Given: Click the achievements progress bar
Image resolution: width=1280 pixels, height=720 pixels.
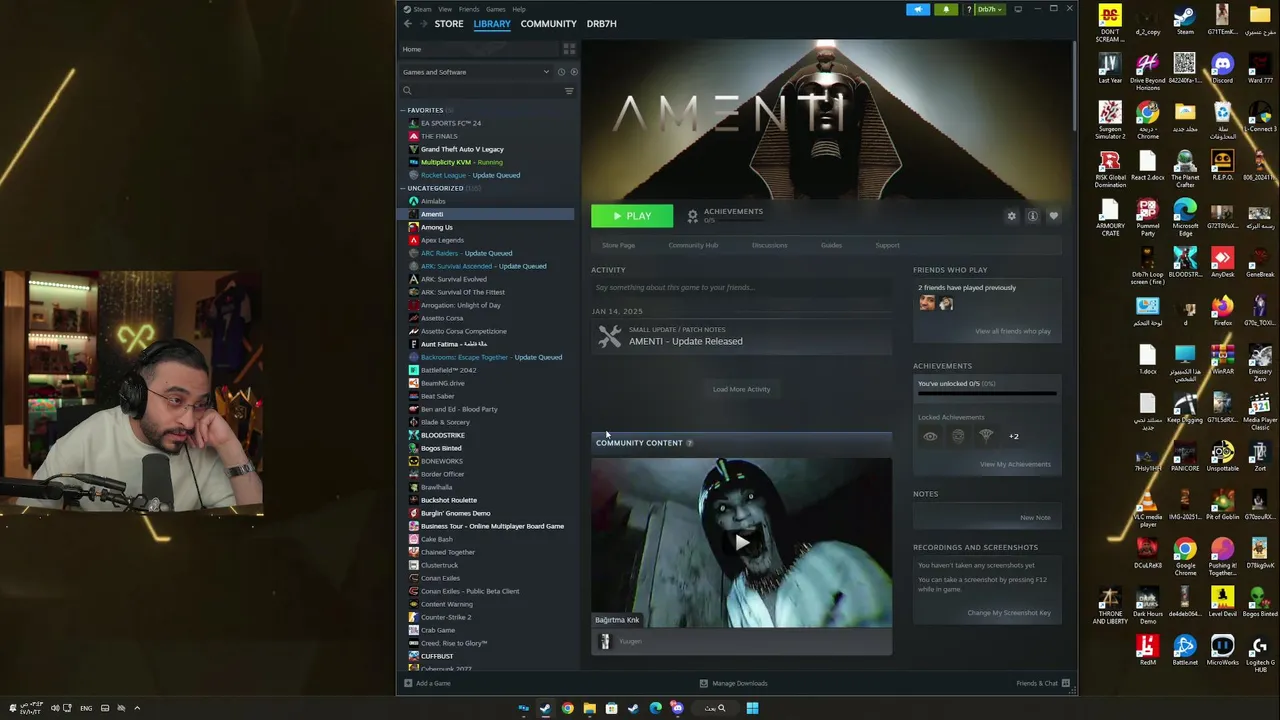Looking at the screenshot, I should (987, 393).
